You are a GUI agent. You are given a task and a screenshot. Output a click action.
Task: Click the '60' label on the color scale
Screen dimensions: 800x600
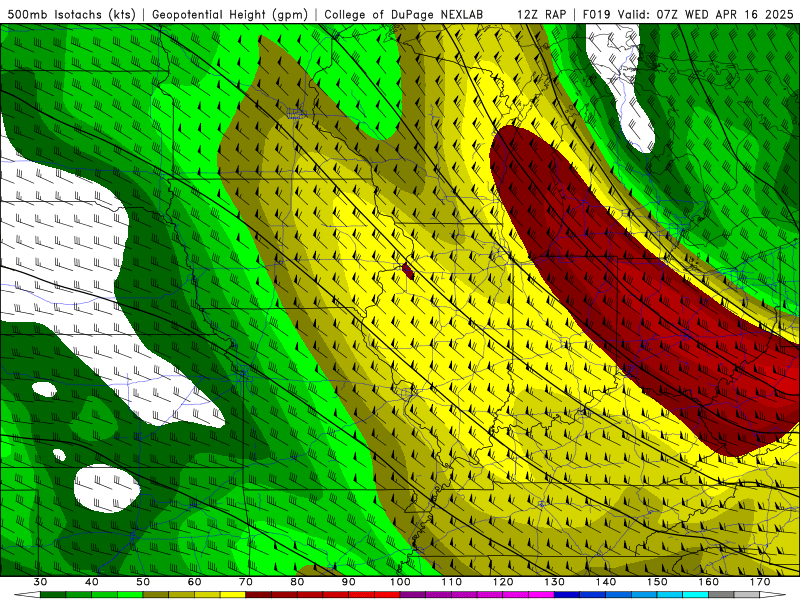click(x=194, y=582)
